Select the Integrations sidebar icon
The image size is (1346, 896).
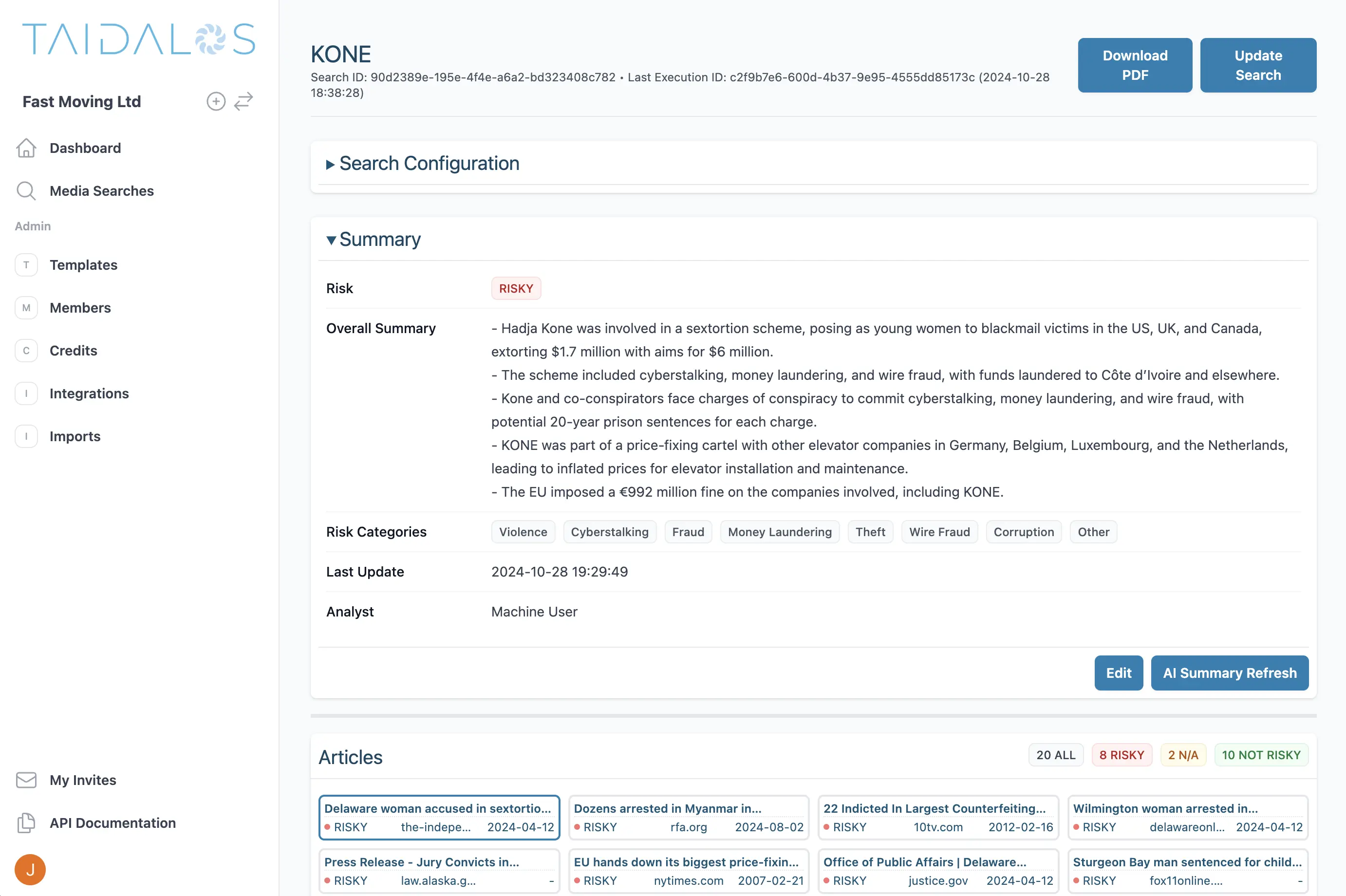coord(26,393)
